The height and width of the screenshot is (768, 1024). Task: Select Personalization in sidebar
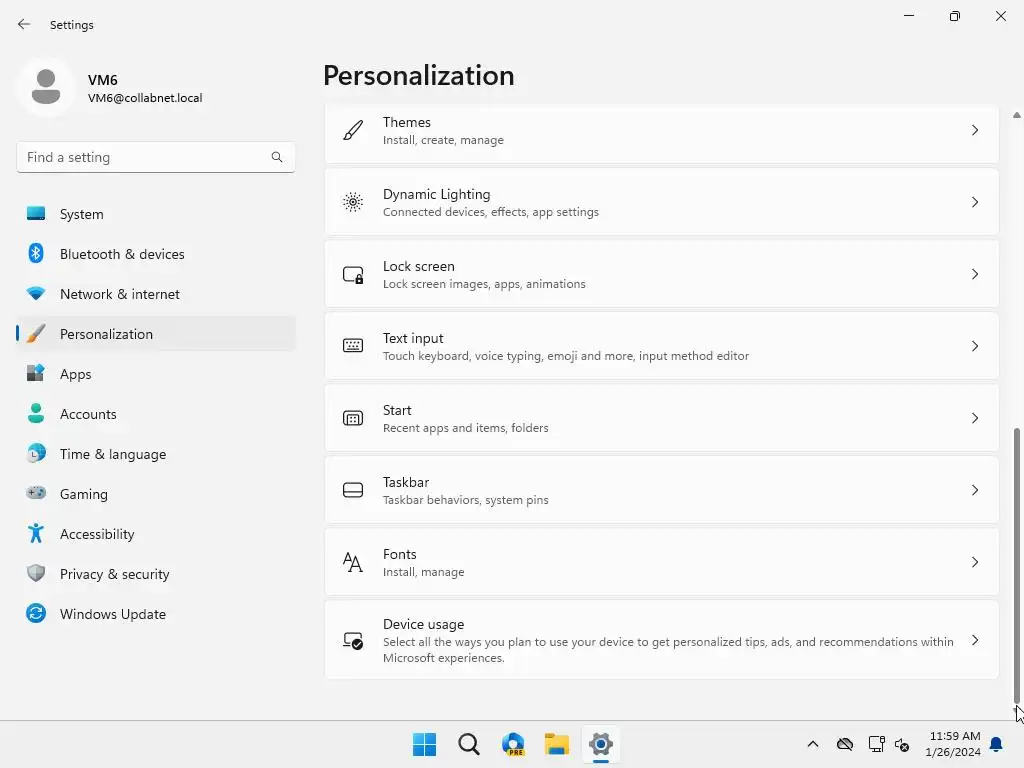(x=155, y=334)
